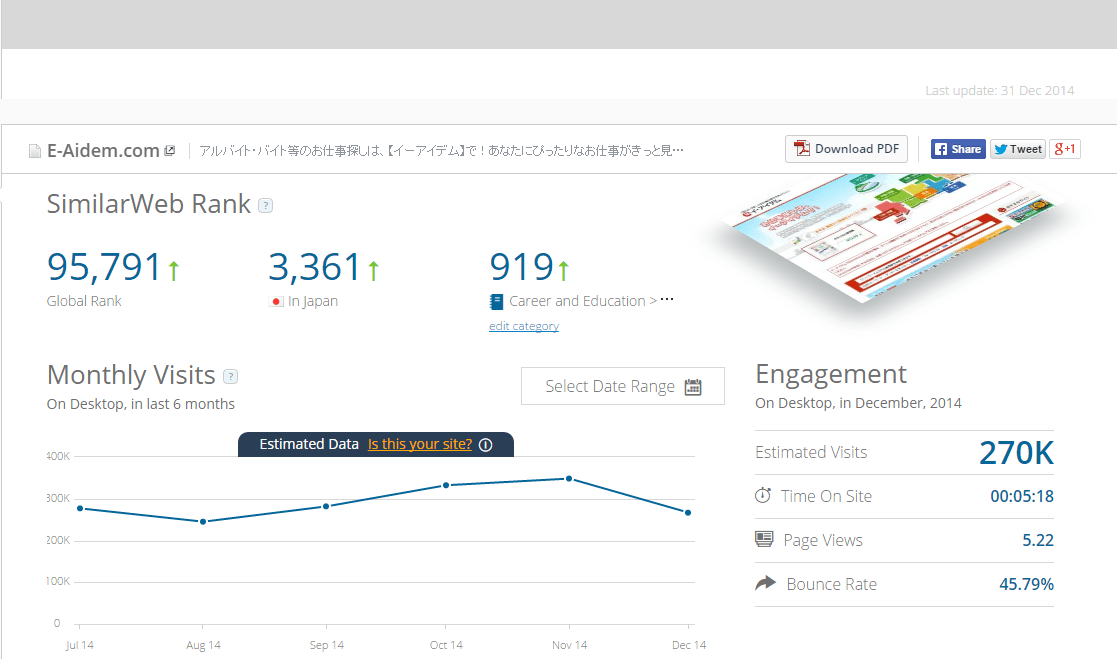Viewport: 1117px width, 659px height.
Task: Click the info icon in Estimated Data banner
Action: [x=486, y=445]
